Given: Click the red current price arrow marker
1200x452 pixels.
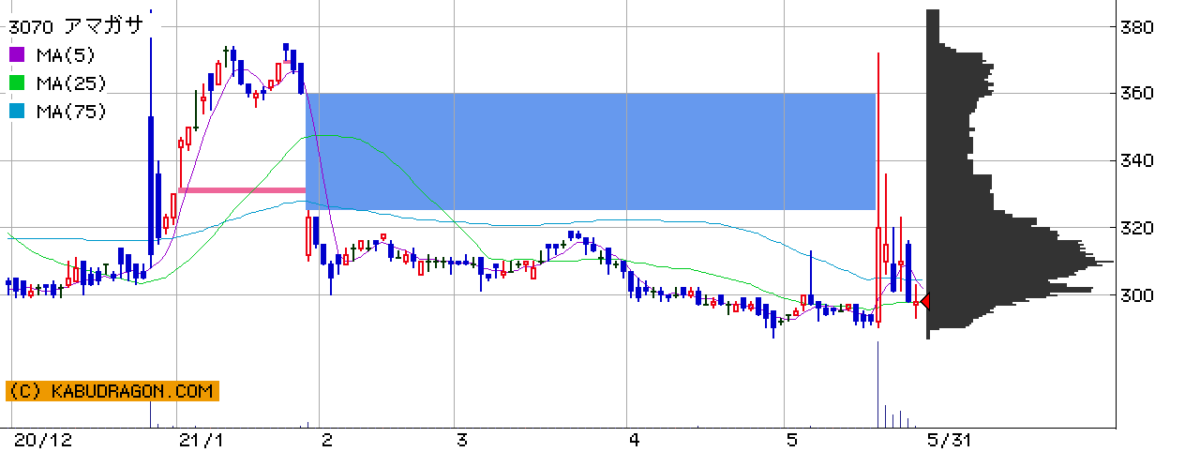Looking at the screenshot, I should [x=924, y=300].
